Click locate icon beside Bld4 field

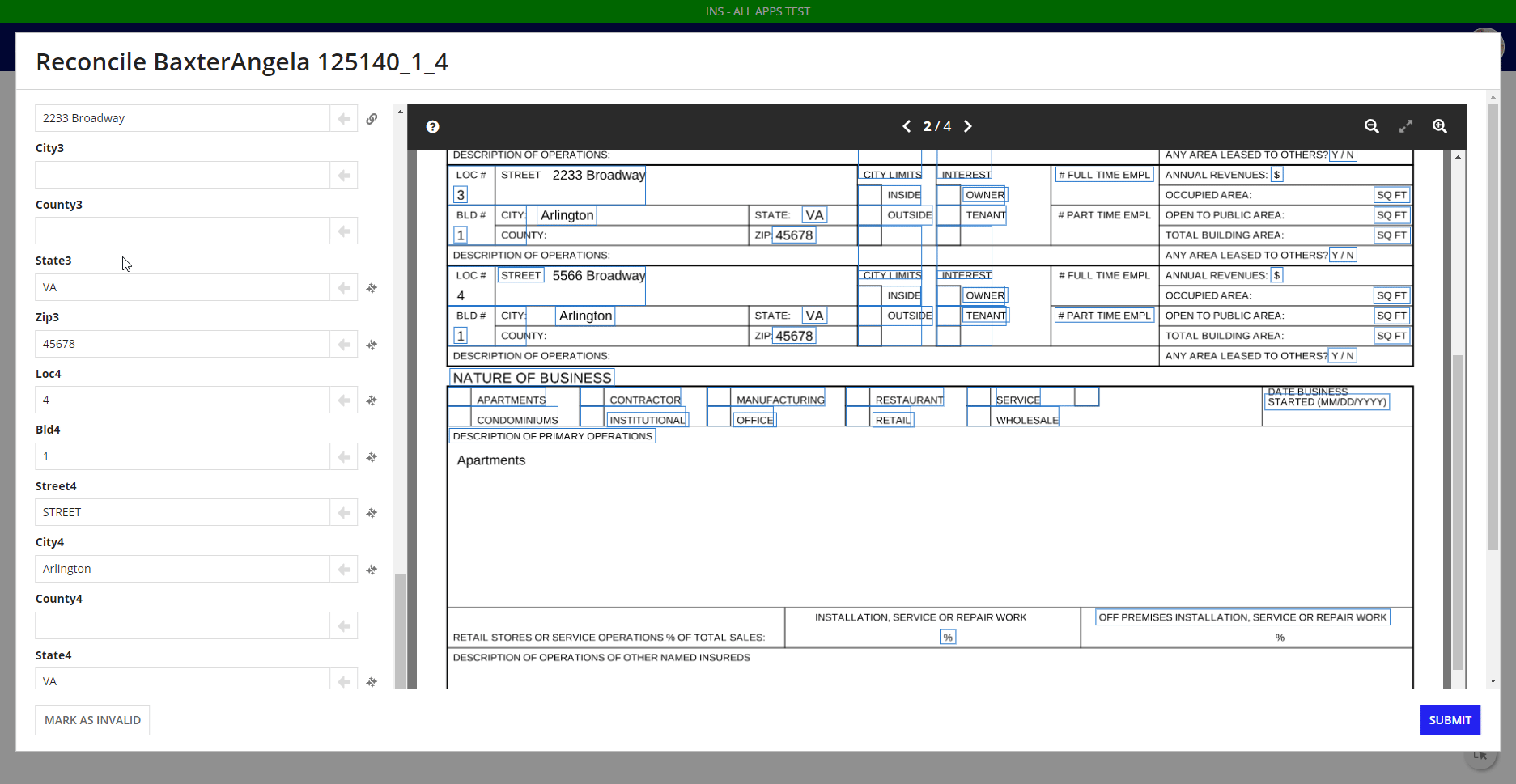[372, 457]
